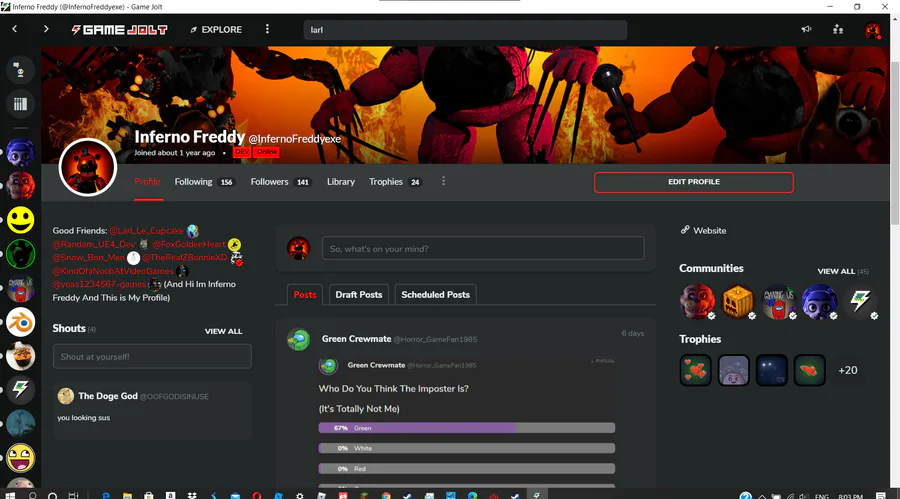Open the Green Crewmate post author link
The width and height of the screenshot is (900, 499).
pos(356,339)
